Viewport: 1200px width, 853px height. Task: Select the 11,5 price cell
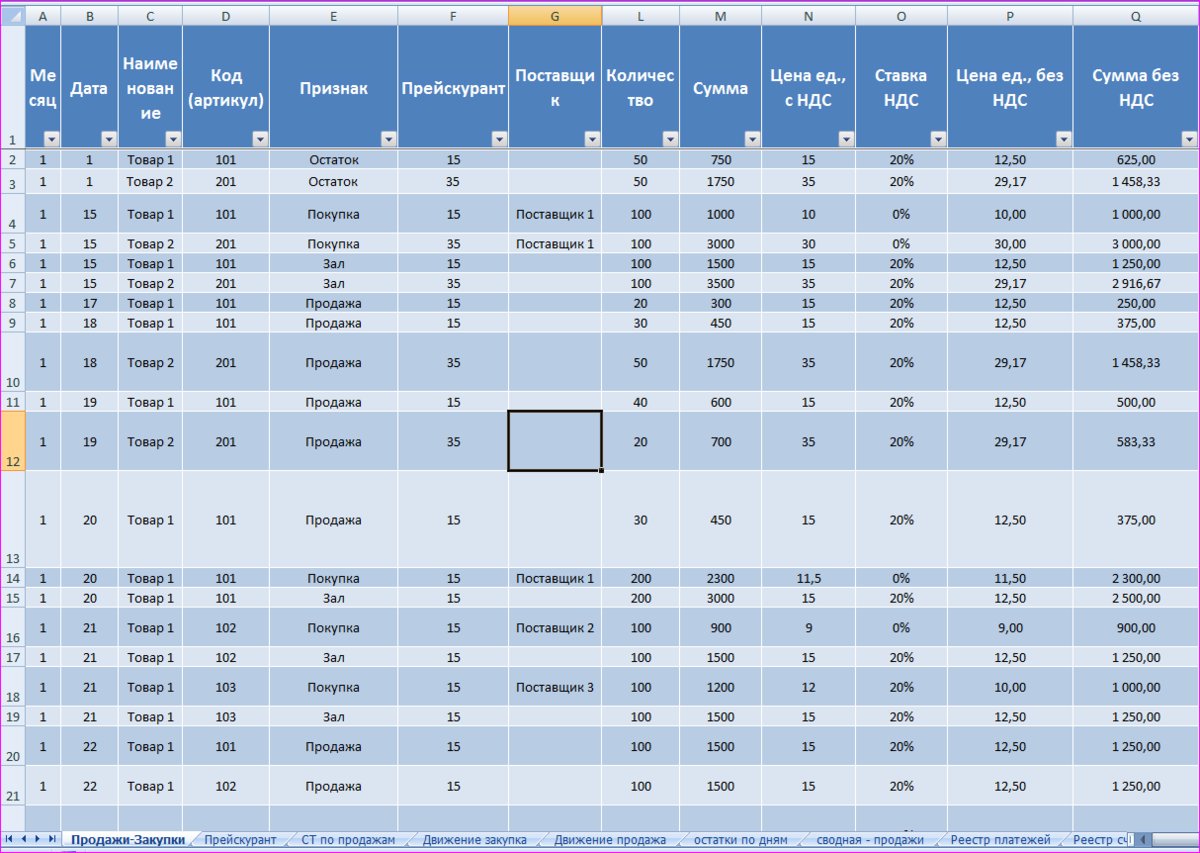click(808, 578)
